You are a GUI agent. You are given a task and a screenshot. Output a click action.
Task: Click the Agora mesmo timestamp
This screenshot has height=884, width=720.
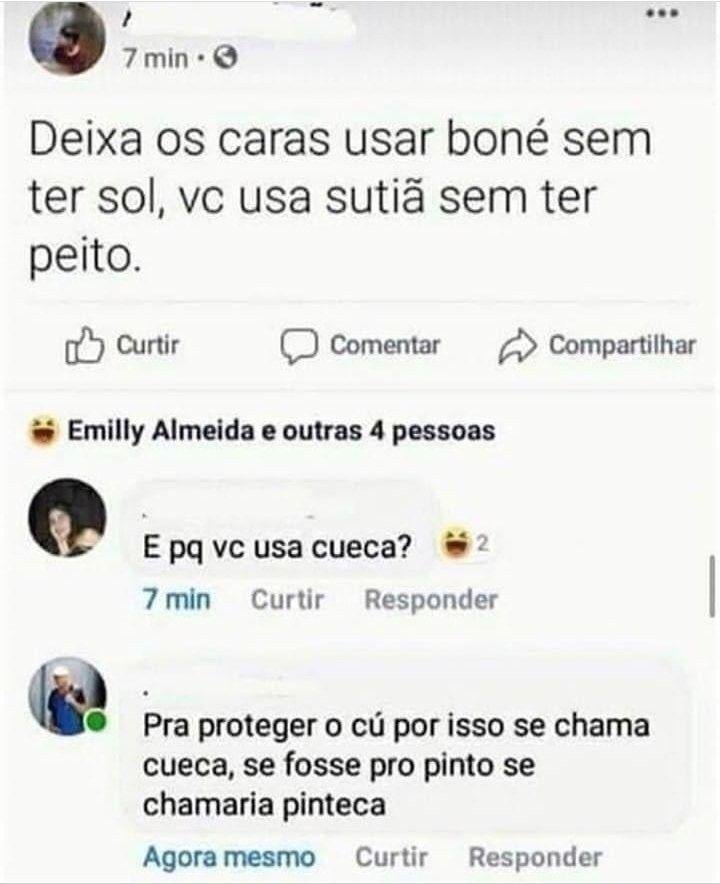pyautogui.click(x=229, y=857)
